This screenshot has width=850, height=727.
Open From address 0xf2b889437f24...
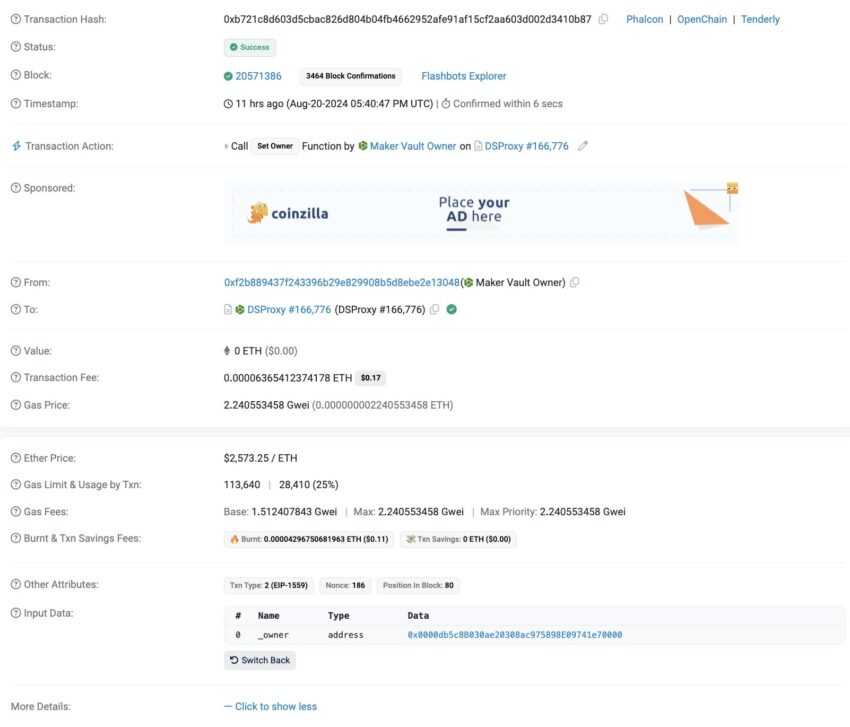click(x=342, y=282)
